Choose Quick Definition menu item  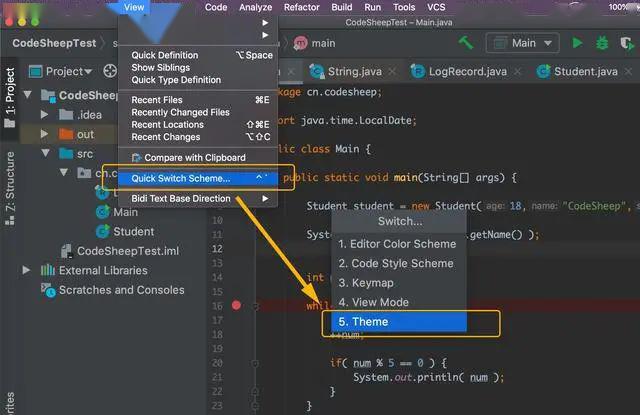198,55
